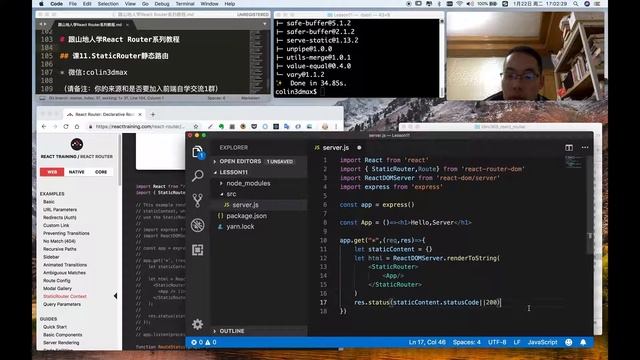Open the Server Rendering guide link
The height and width of the screenshot is (360, 640).
click(x=61, y=343)
